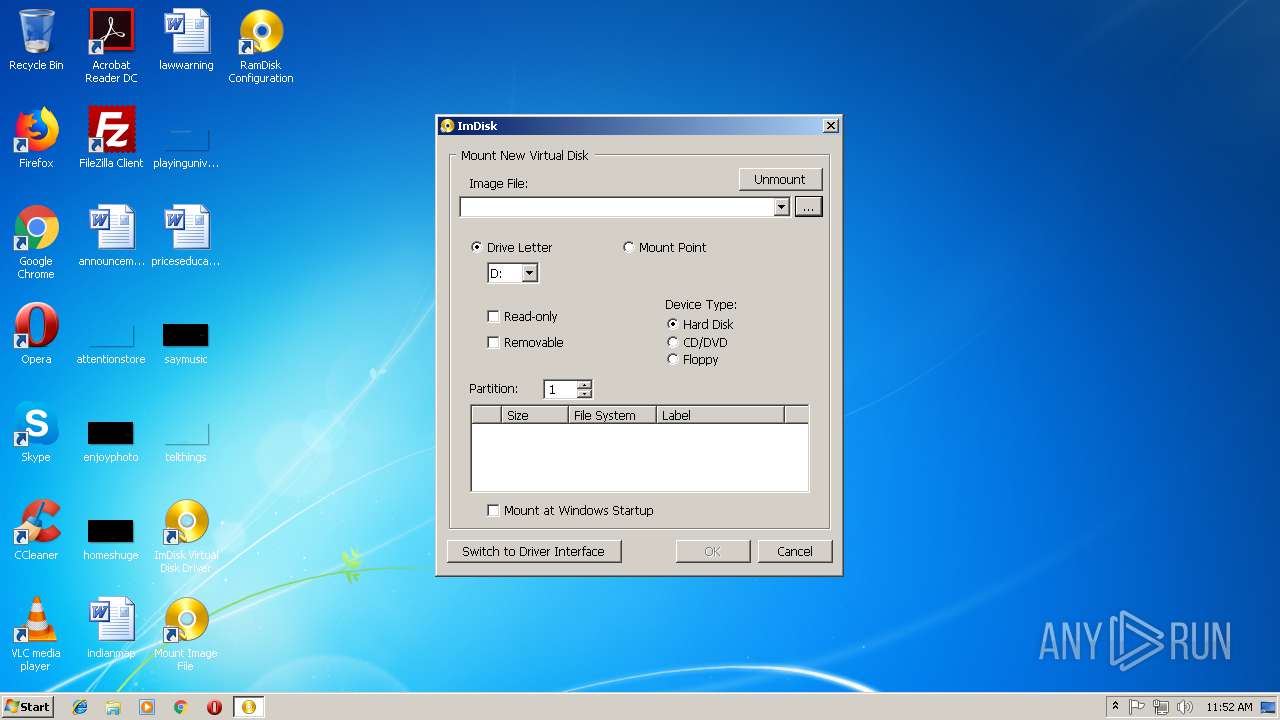Show hidden tray icons arrow
The width and height of the screenshot is (1280, 720).
click(x=1115, y=706)
